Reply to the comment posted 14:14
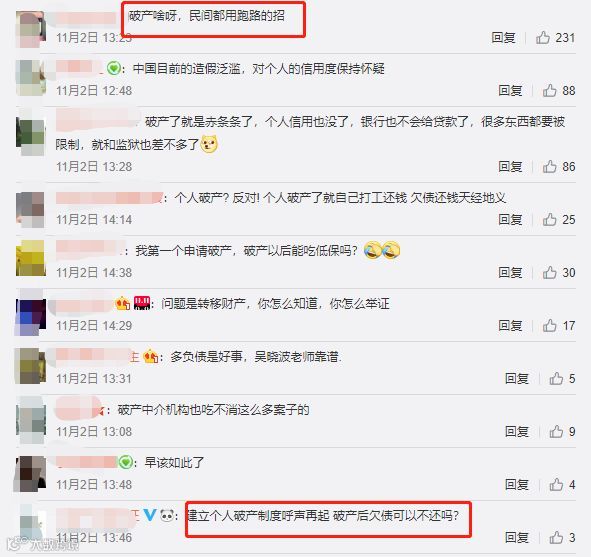 [x=510, y=219]
